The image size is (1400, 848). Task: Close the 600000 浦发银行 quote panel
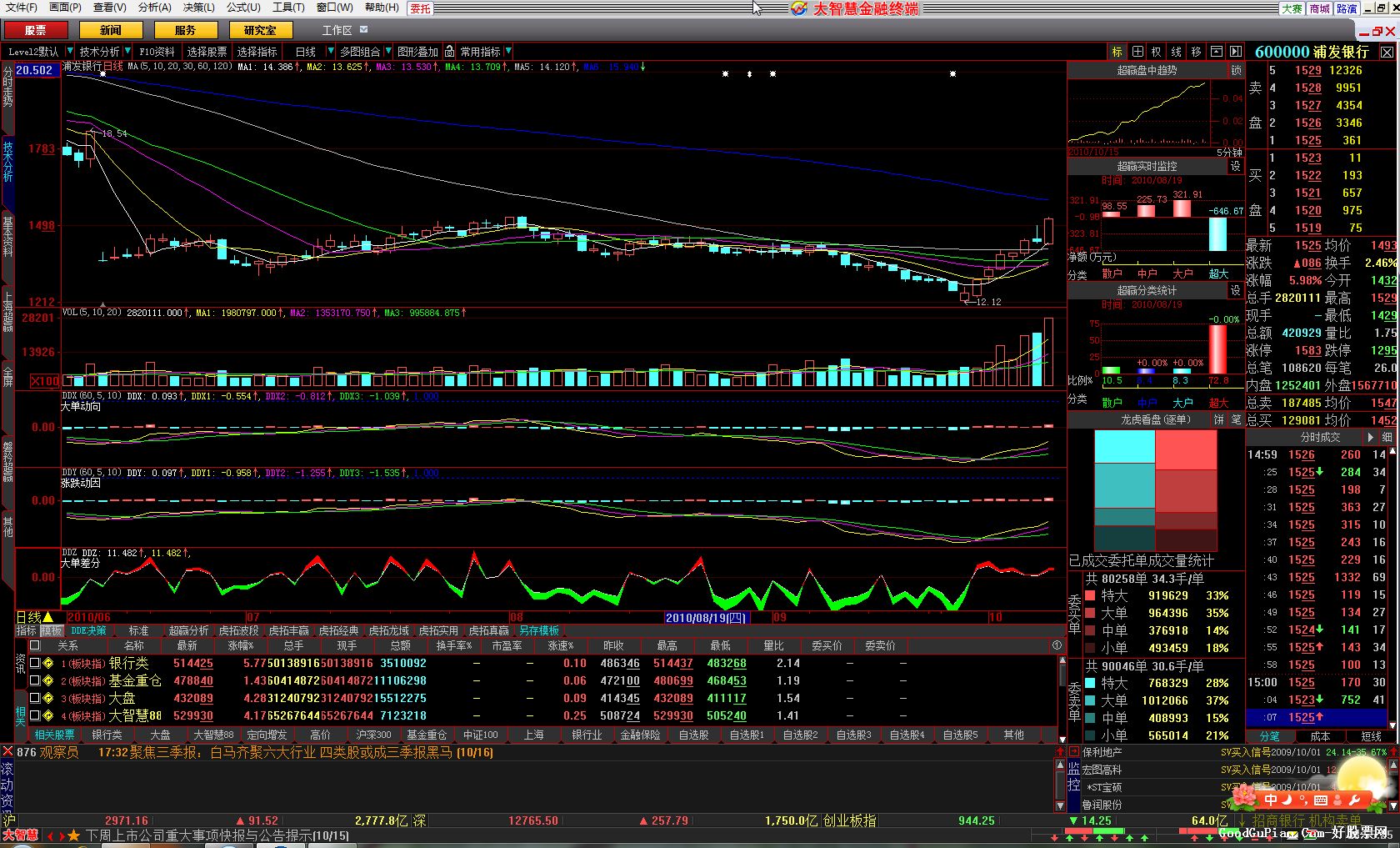coord(1387,52)
